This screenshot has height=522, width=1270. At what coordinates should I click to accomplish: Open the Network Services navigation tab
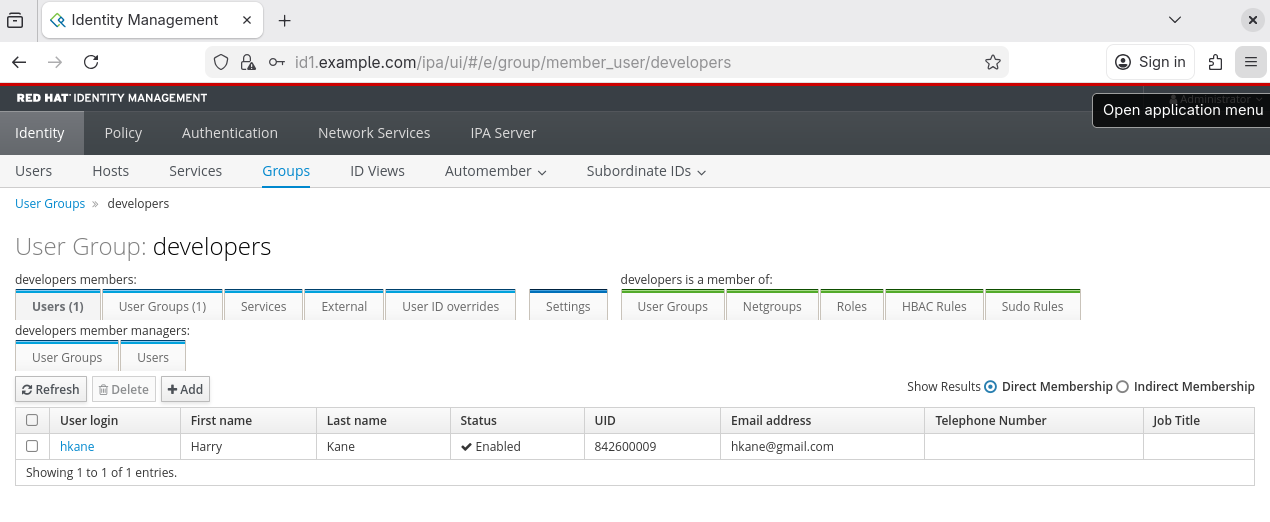(374, 133)
